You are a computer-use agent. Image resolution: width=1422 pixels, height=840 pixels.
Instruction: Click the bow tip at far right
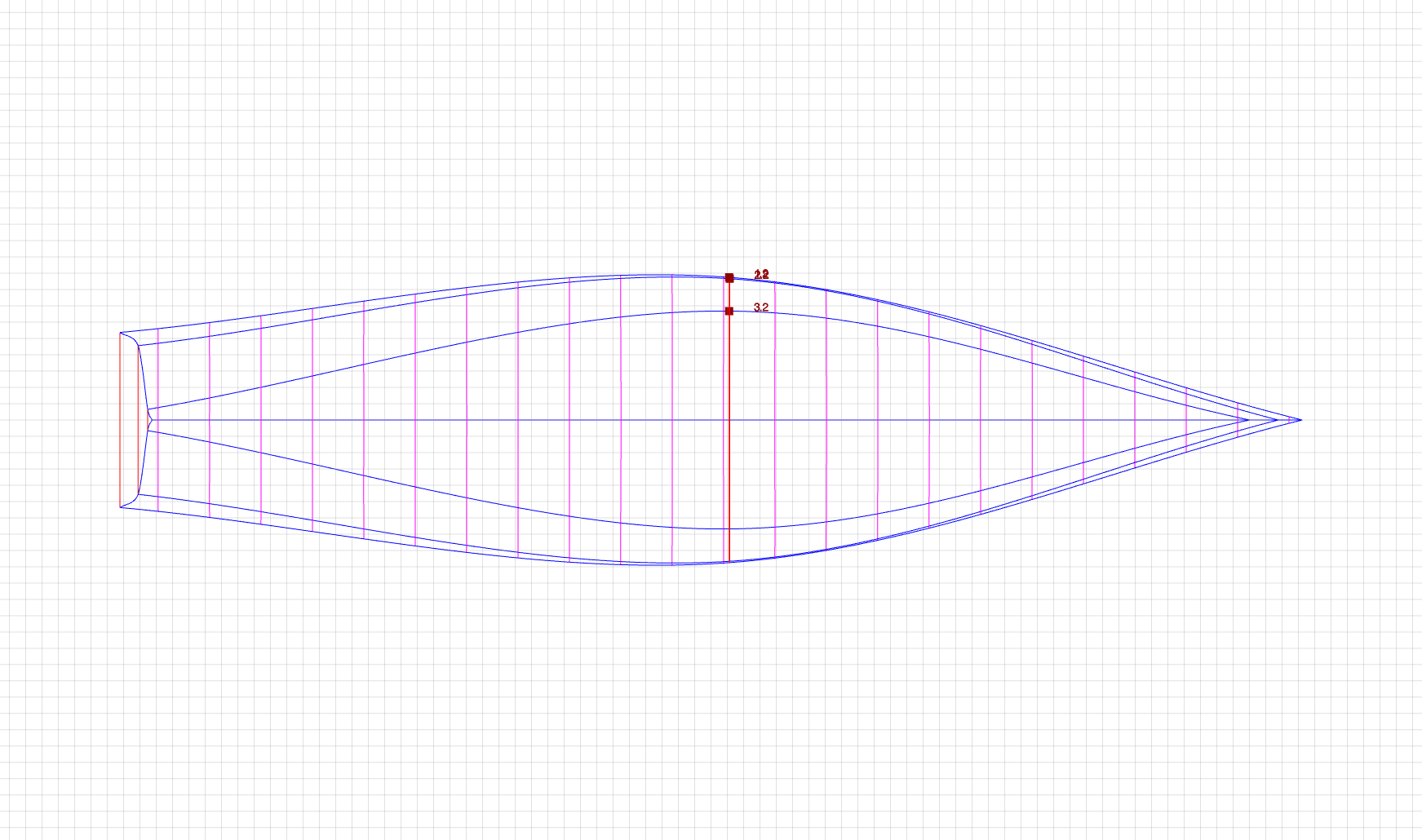(x=1300, y=419)
